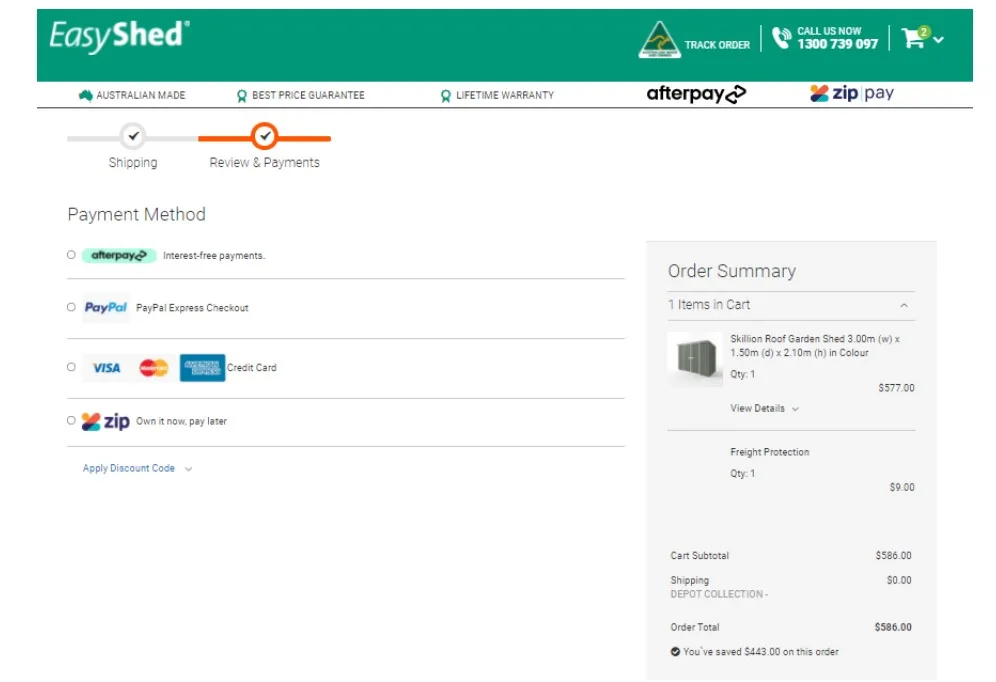Click the Zip Pay logo in header bar
Image resolution: width=996 pixels, height=682 pixels.
pos(851,94)
